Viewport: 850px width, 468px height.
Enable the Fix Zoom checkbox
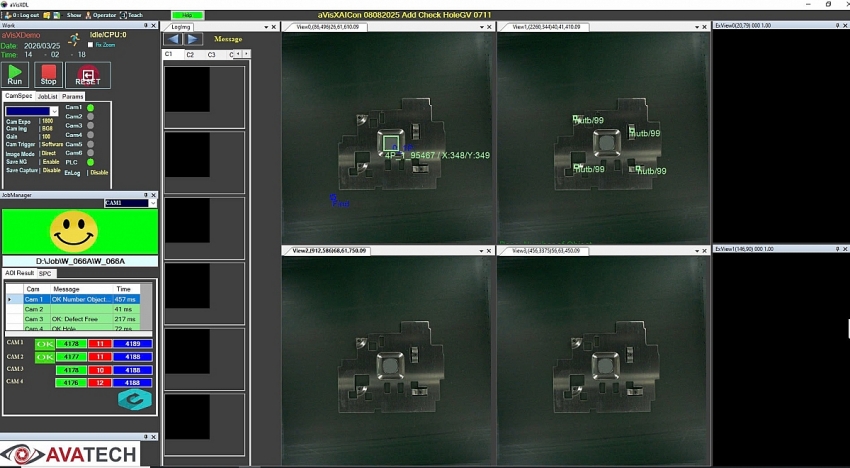tap(92, 45)
